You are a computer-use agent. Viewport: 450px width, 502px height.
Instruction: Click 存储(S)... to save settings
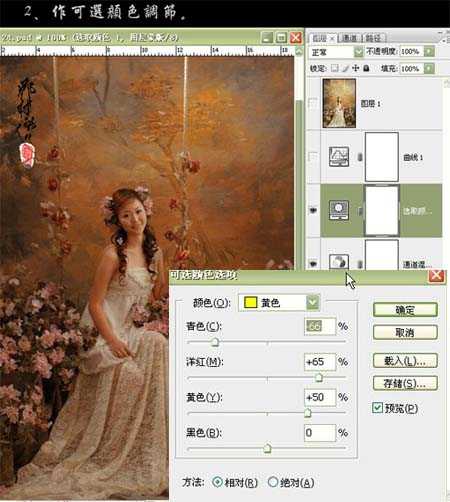pyautogui.click(x=405, y=383)
